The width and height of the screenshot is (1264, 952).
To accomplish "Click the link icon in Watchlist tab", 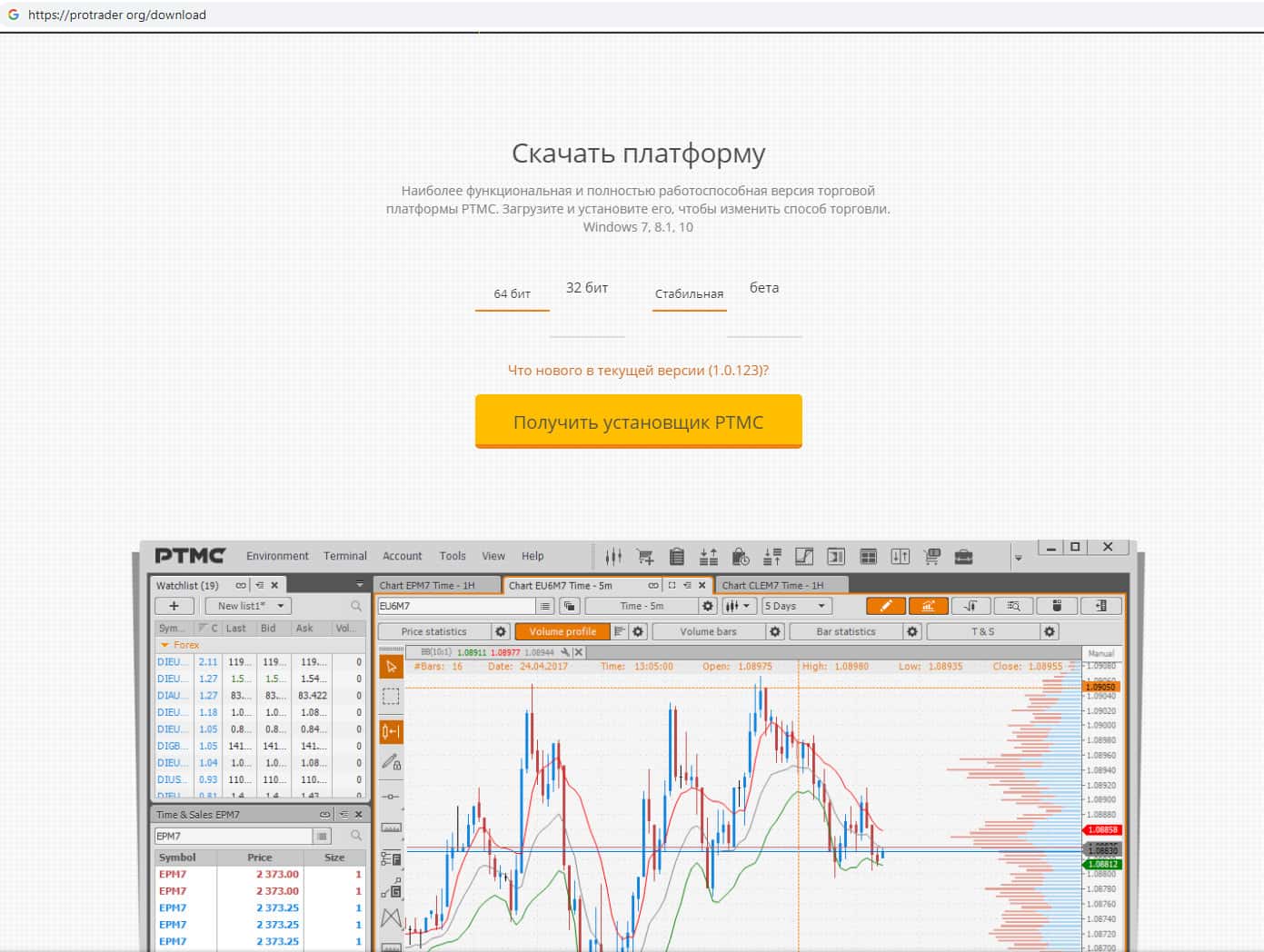I will coord(241,586).
